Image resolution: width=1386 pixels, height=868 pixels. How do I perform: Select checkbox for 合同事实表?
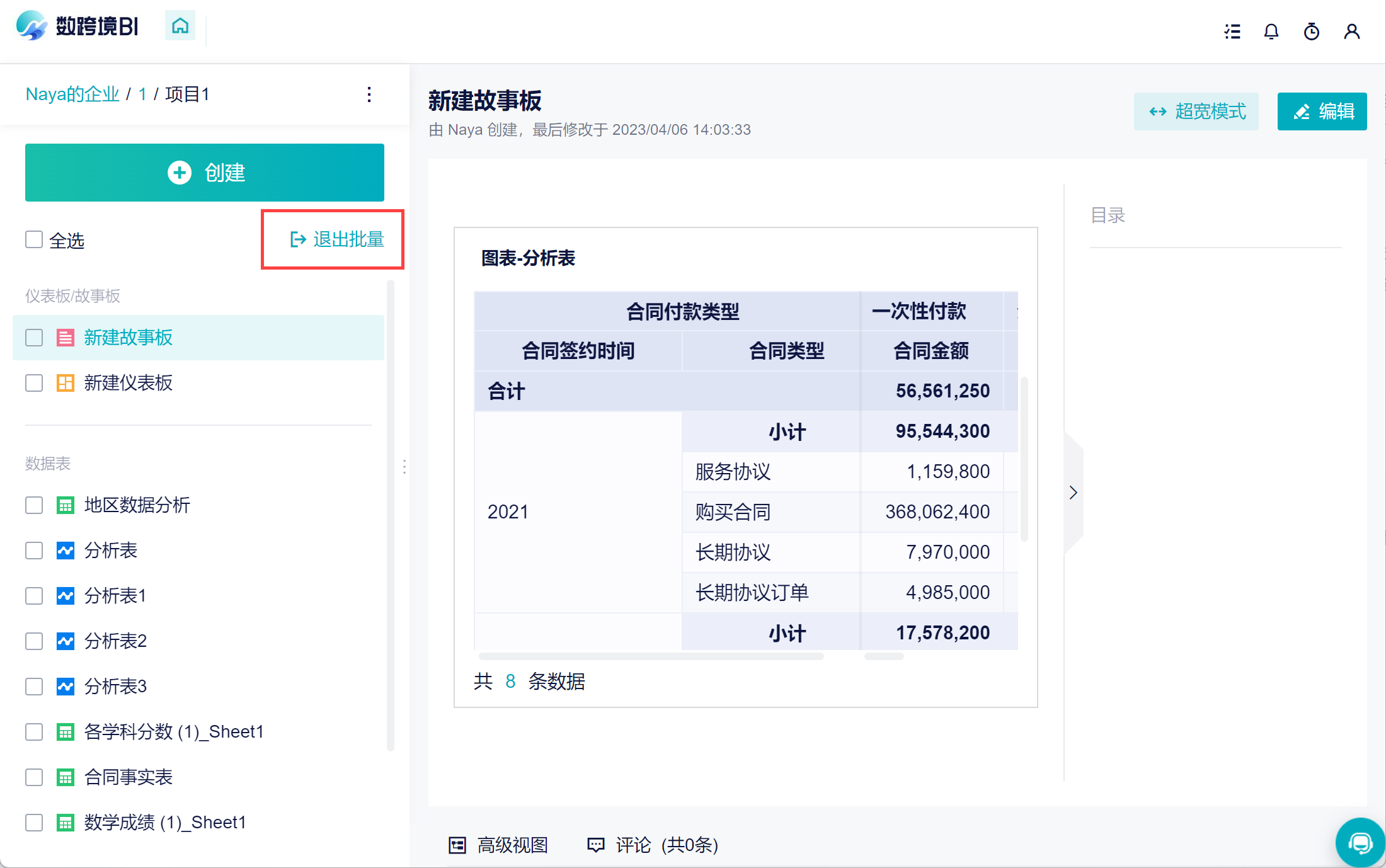[34, 777]
